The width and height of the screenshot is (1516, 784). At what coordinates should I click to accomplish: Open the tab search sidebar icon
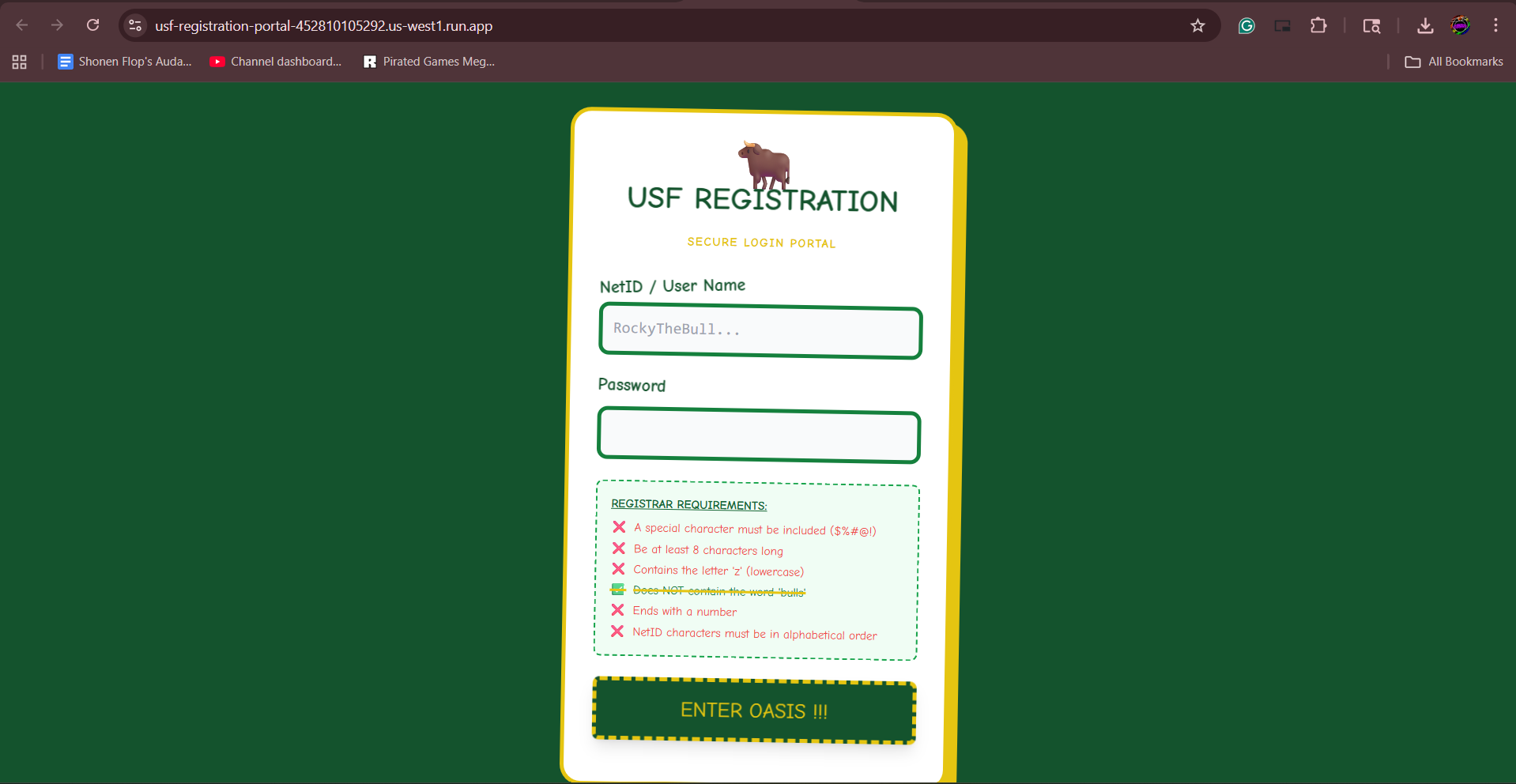[1371, 25]
